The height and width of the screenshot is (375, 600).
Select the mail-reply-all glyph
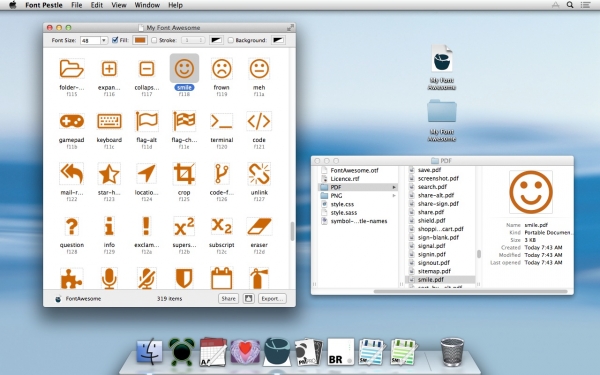click(x=72, y=174)
